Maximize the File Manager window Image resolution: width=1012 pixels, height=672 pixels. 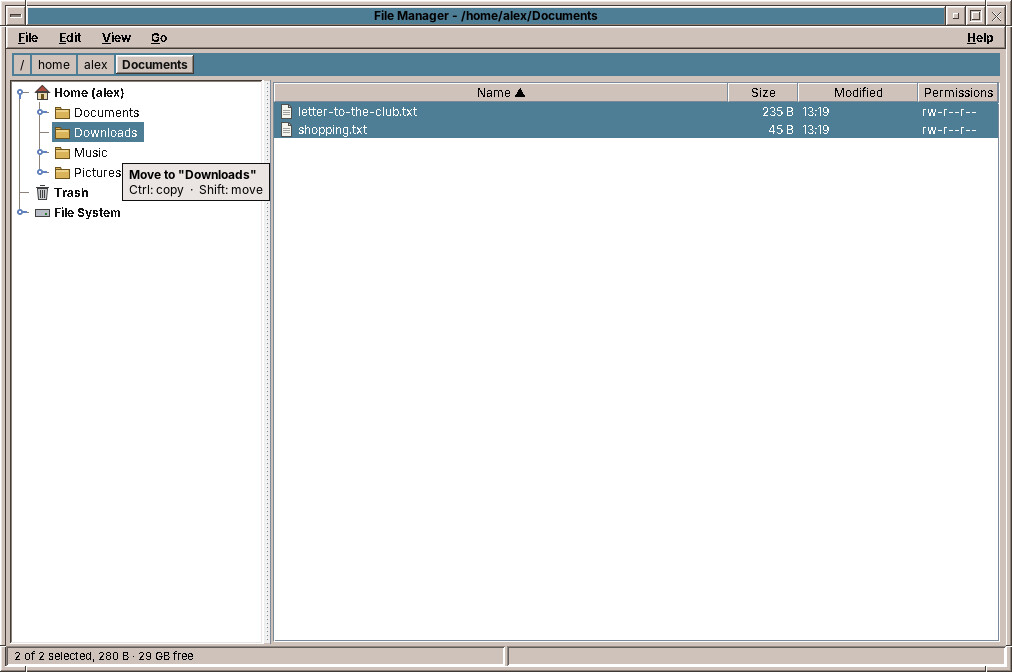tap(976, 15)
